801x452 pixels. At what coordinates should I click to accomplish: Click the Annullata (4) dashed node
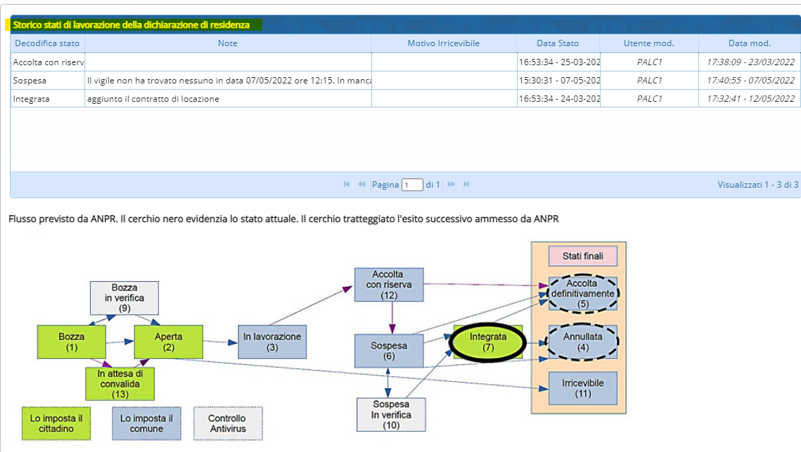583,342
